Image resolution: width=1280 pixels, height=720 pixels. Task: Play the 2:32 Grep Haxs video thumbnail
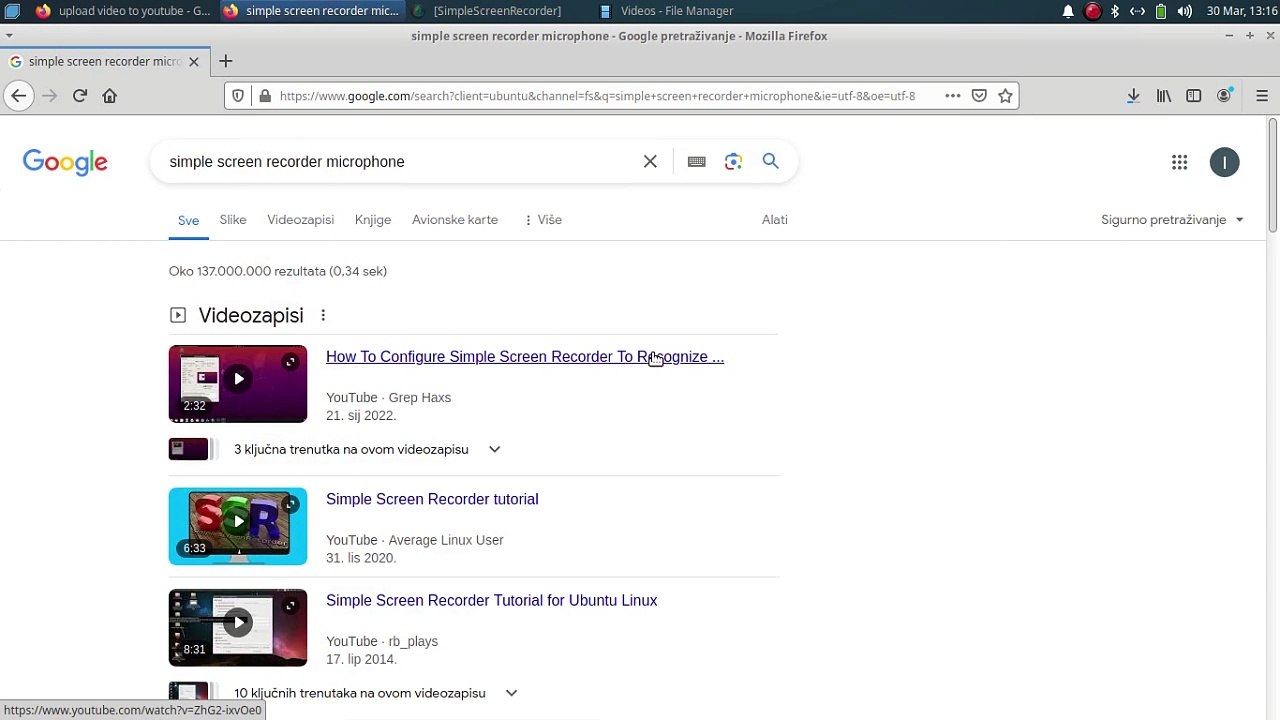point(238,384)
